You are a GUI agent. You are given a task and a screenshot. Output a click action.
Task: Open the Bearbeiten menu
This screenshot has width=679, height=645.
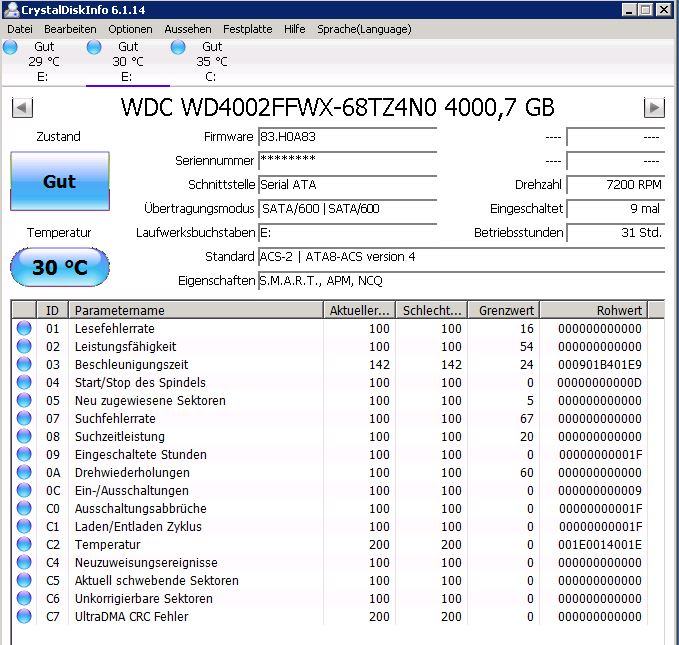[70, 29]
